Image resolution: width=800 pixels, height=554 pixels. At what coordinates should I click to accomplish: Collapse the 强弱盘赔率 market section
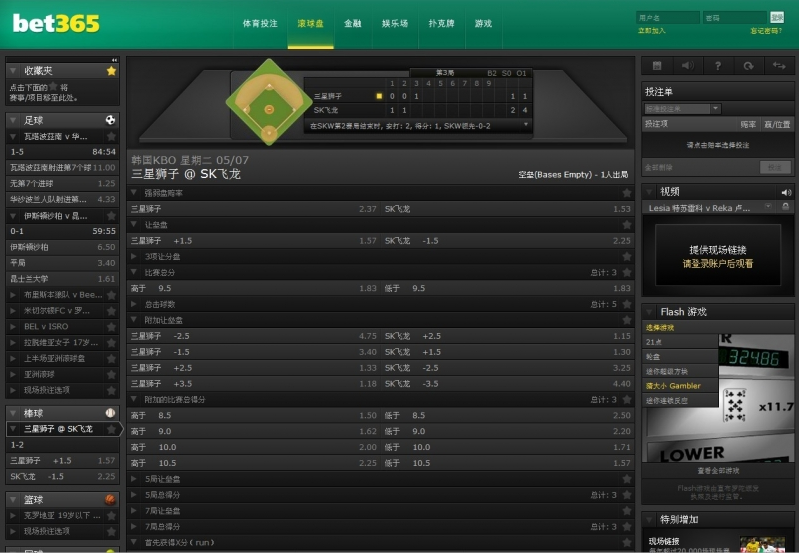pos(134,193)
